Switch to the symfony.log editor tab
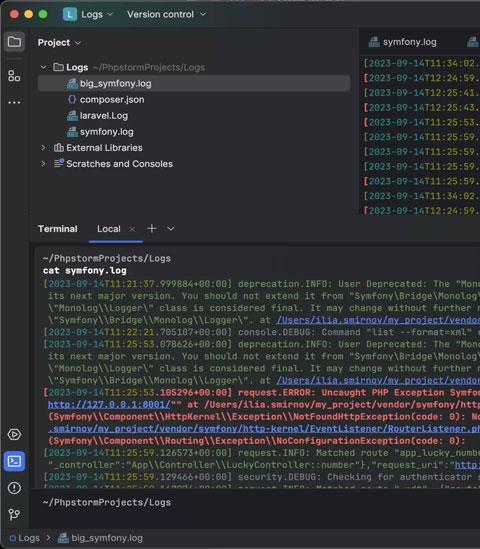 click(403, 42)
